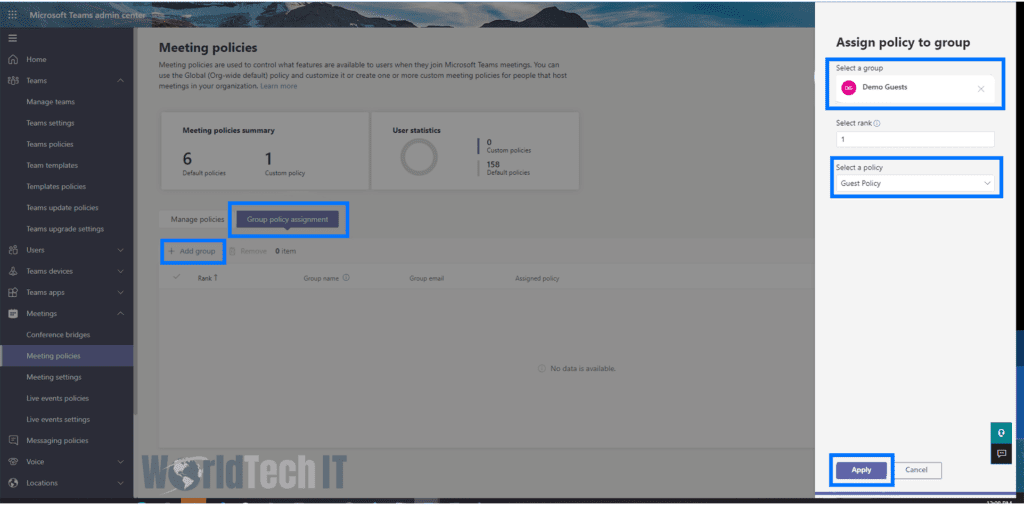The height and width of the screenshot is (505, 1024).
Task: Open Teams upgrade settings in sidebar
Action: 65,229
